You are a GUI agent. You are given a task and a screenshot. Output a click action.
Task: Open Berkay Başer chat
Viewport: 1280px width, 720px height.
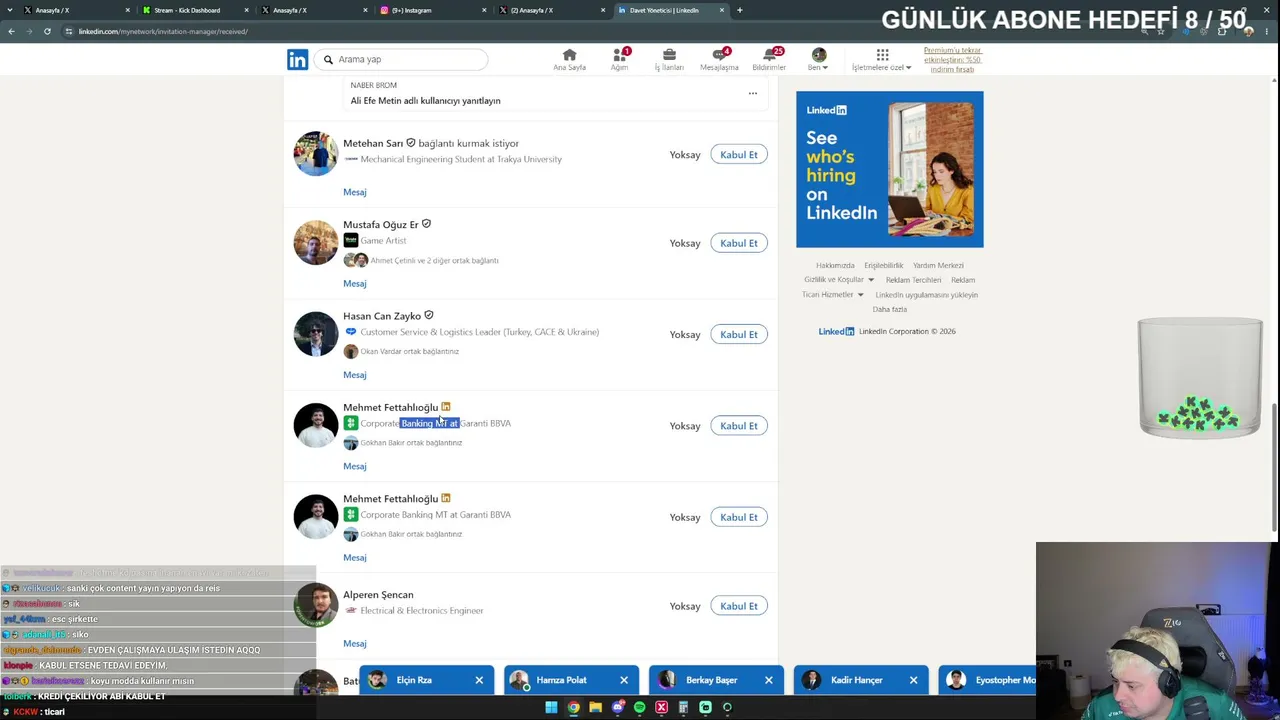711,680
